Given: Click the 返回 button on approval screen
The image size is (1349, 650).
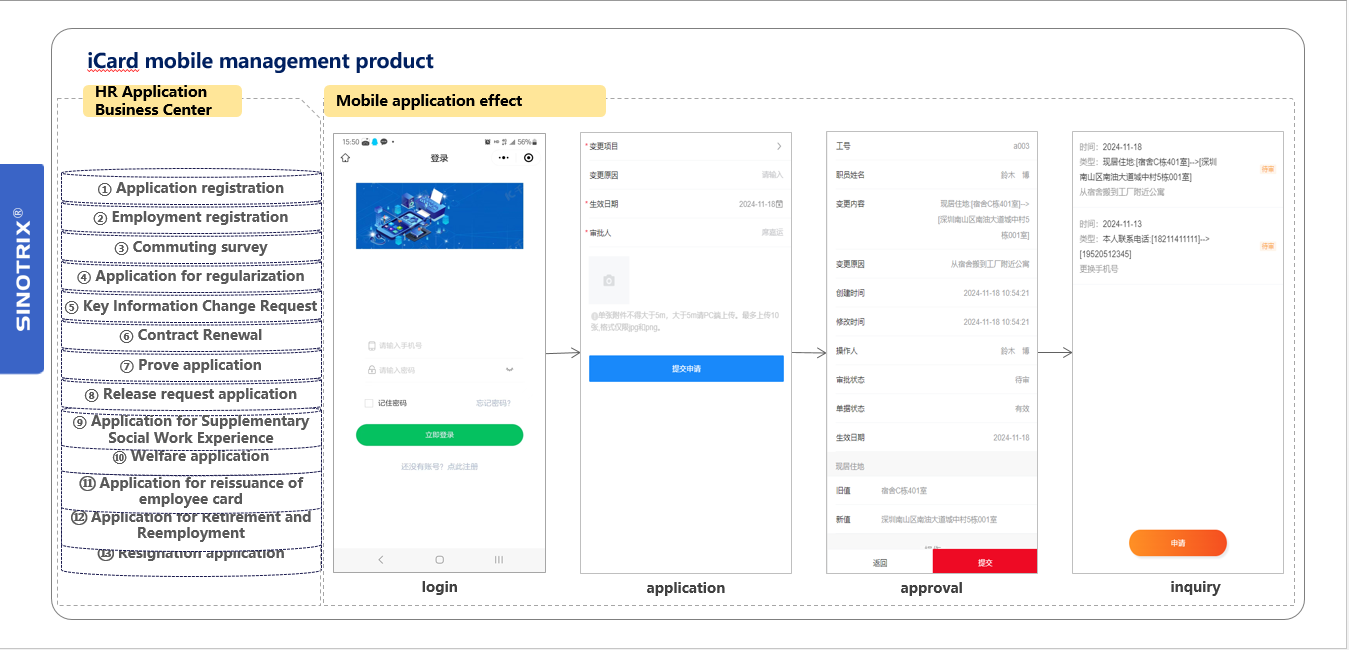Looking at the screenshot, I should point(880,562).
